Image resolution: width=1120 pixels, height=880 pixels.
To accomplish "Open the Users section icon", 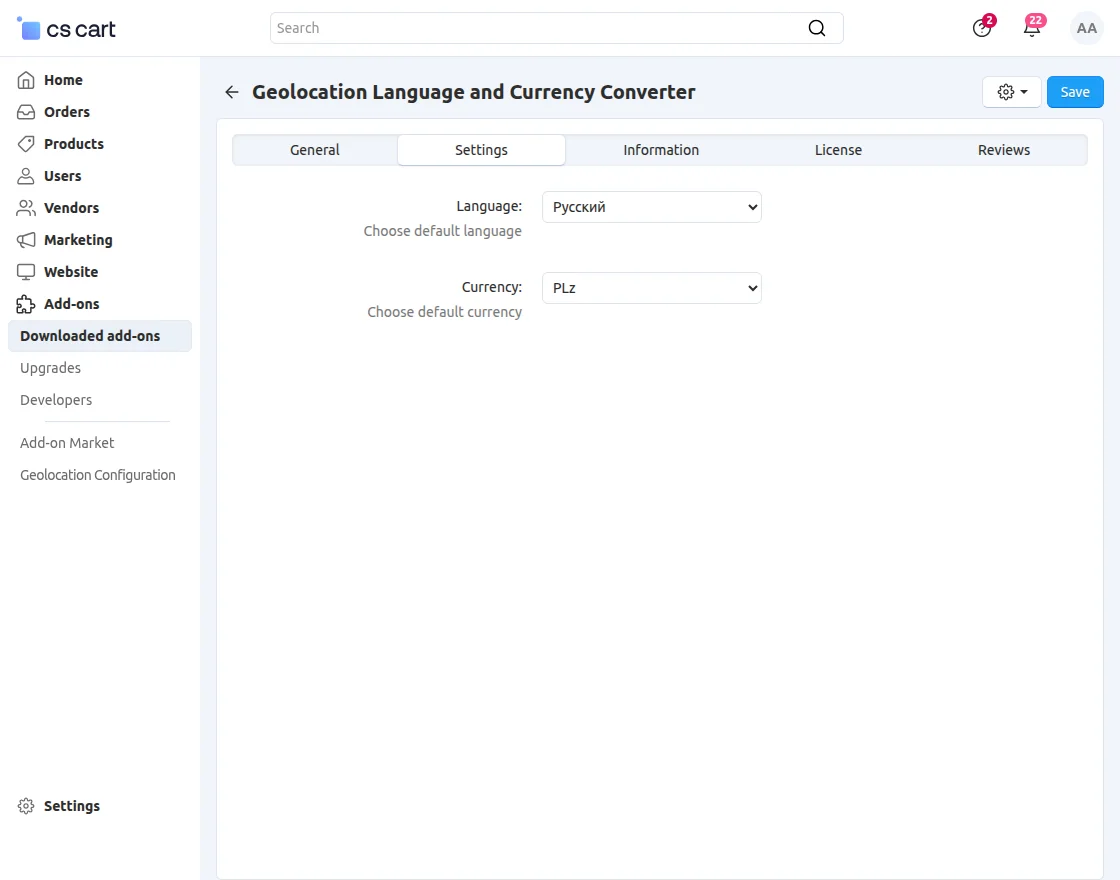I will 25,176.
